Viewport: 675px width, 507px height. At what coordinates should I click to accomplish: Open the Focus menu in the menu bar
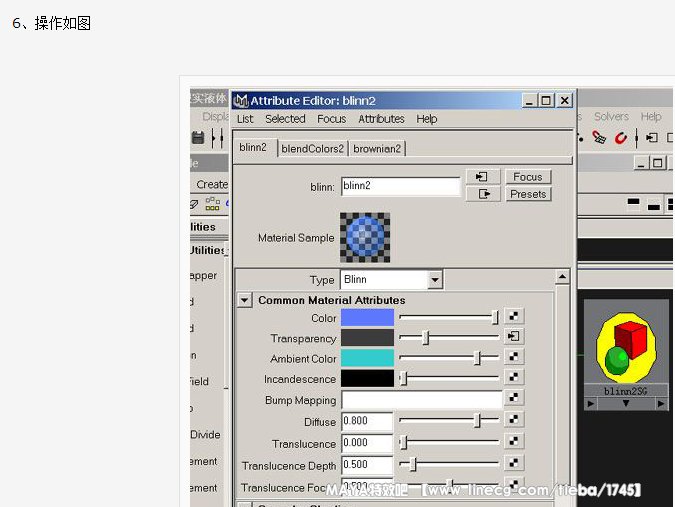331,119
